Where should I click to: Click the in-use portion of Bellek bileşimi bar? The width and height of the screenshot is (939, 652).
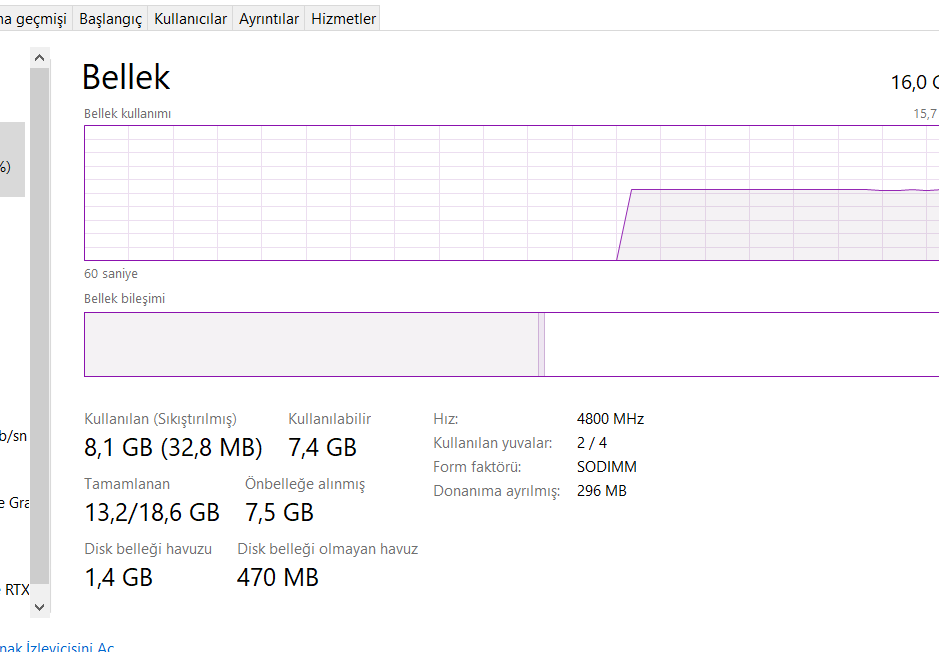coord(310,345)
